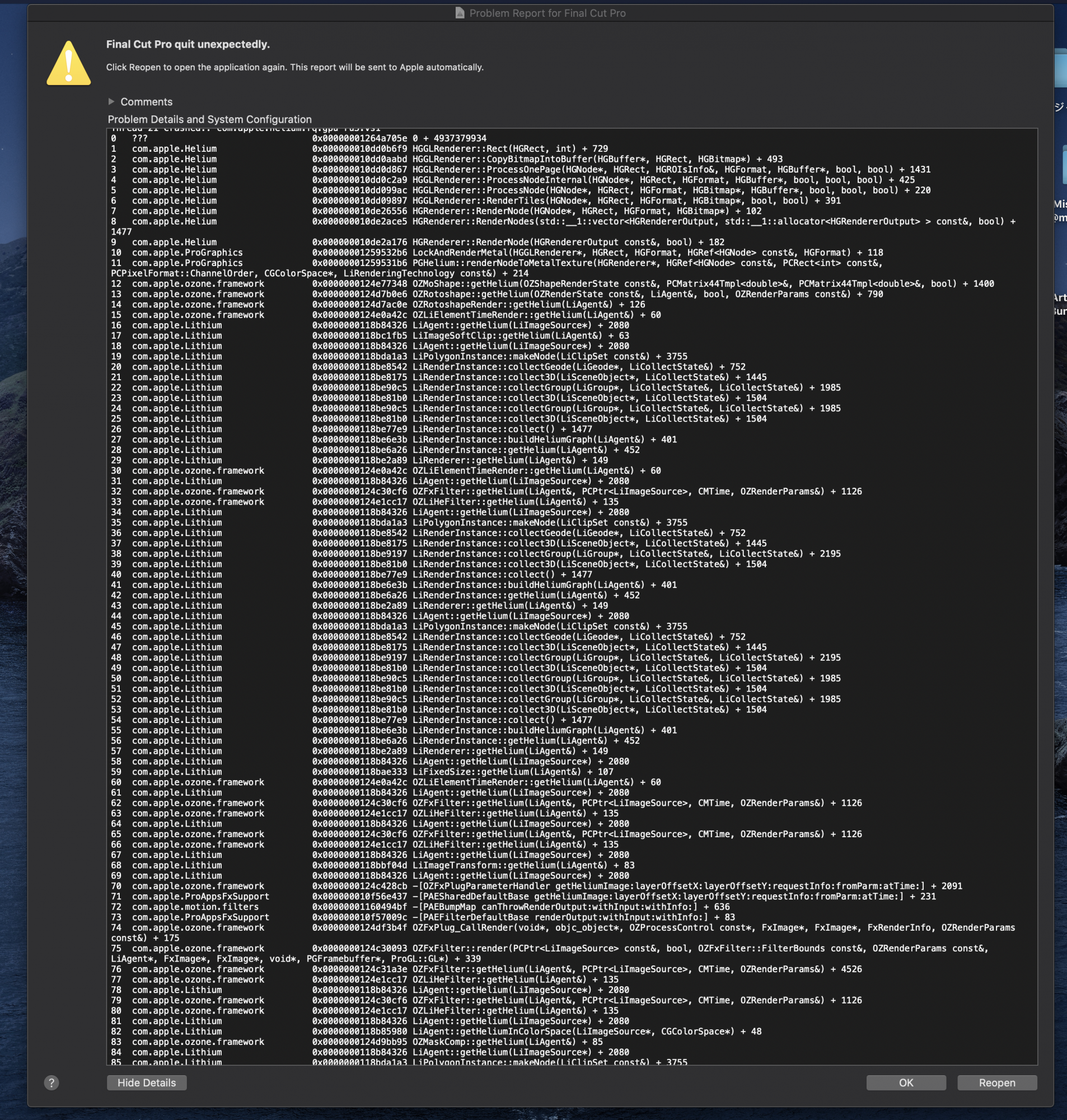
Task: Select frame 1 HGGLRenderer::Rect line
Action: pos(359,148)
